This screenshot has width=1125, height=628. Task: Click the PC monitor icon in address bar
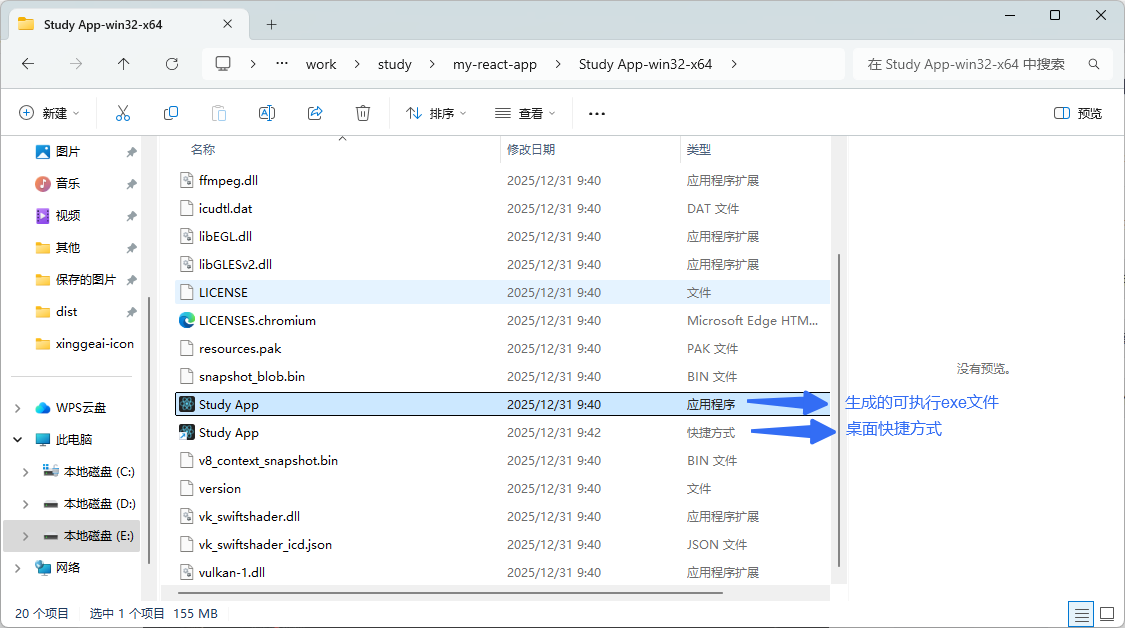(223, 64)
